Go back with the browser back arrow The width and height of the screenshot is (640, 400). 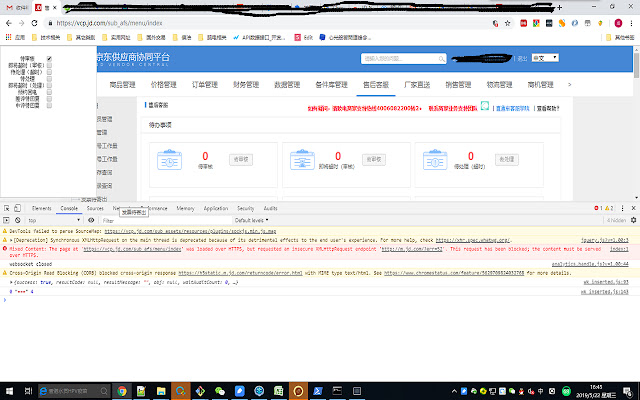click(x=9, y=23)
